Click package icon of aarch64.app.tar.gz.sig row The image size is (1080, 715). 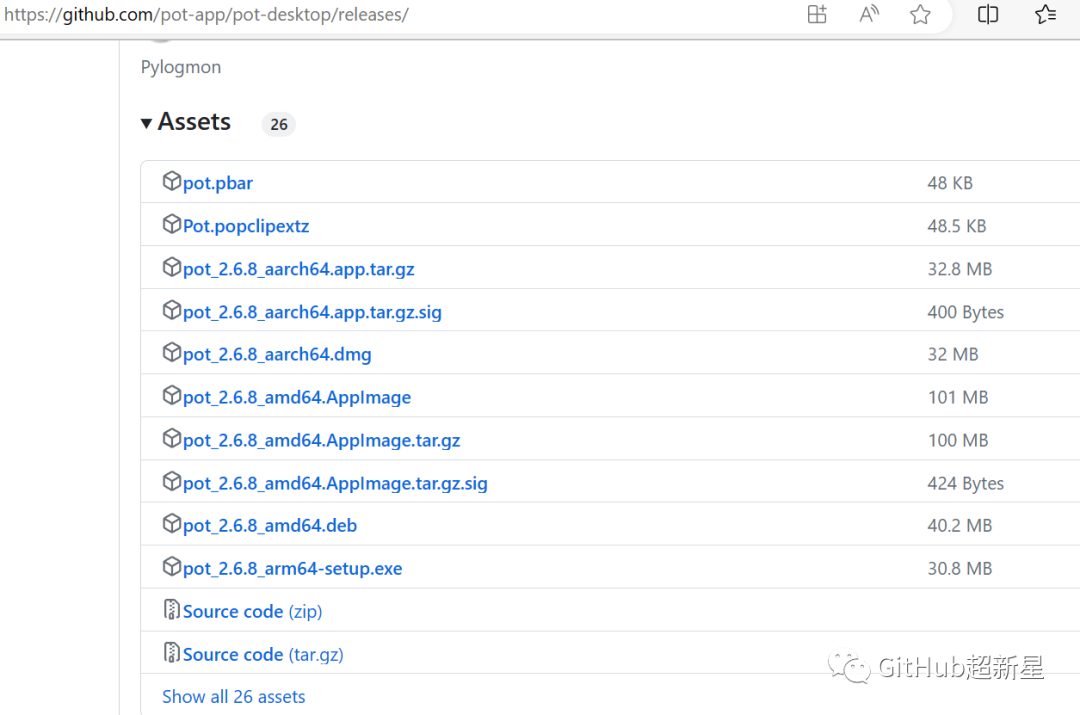(172, 310)
